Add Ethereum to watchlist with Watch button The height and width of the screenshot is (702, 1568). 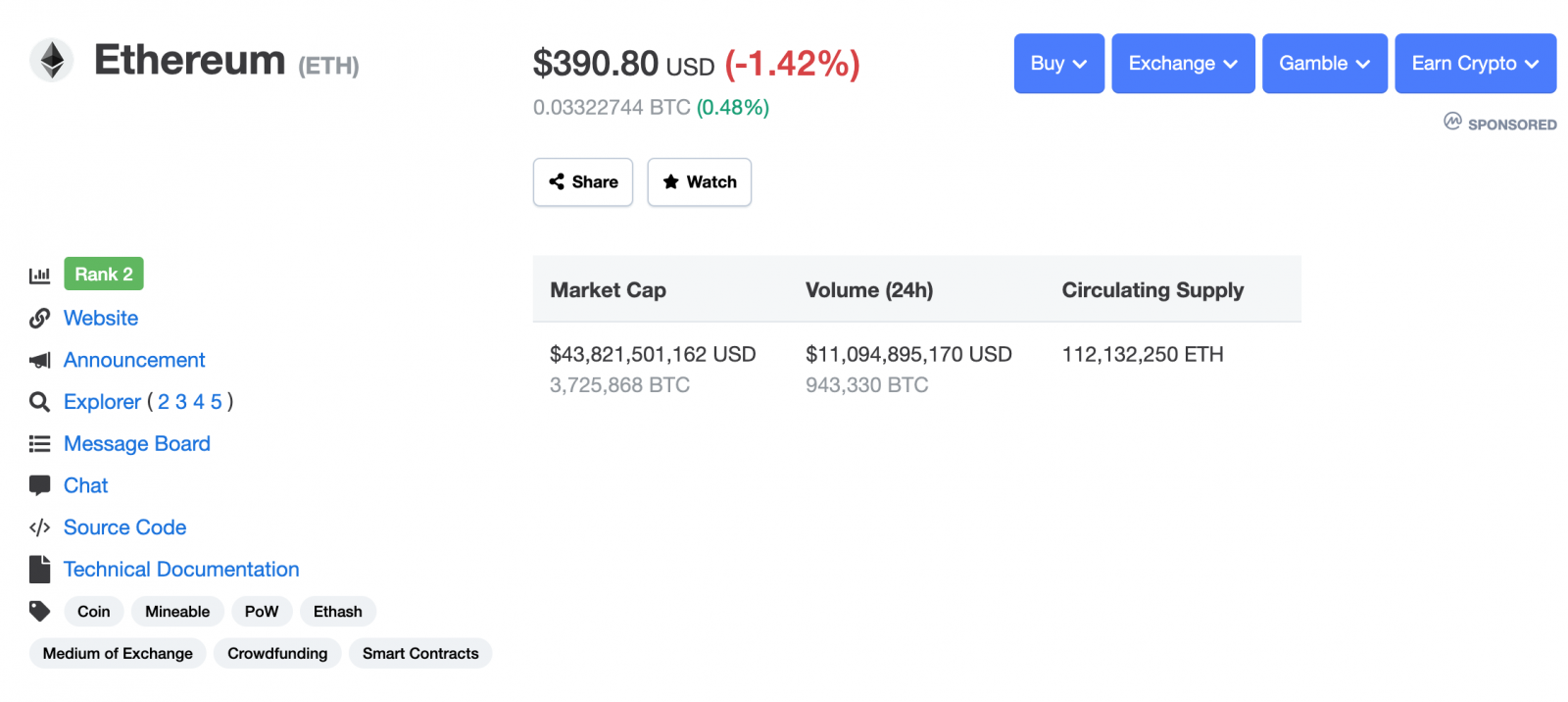pos(700,182)
